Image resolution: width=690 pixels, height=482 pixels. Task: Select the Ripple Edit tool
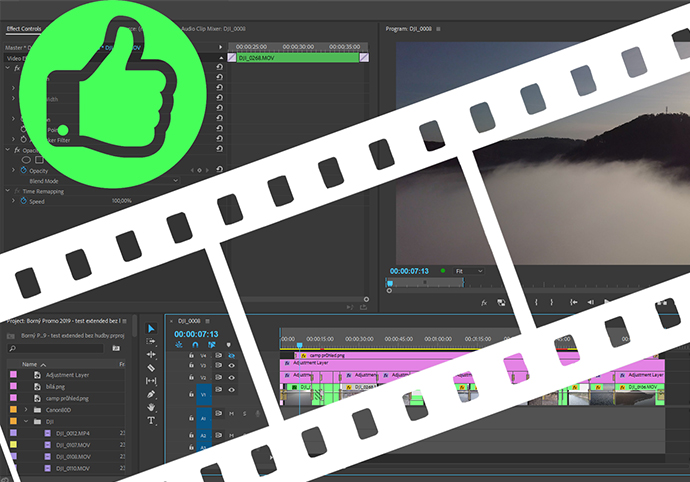[x=151, y=354]
